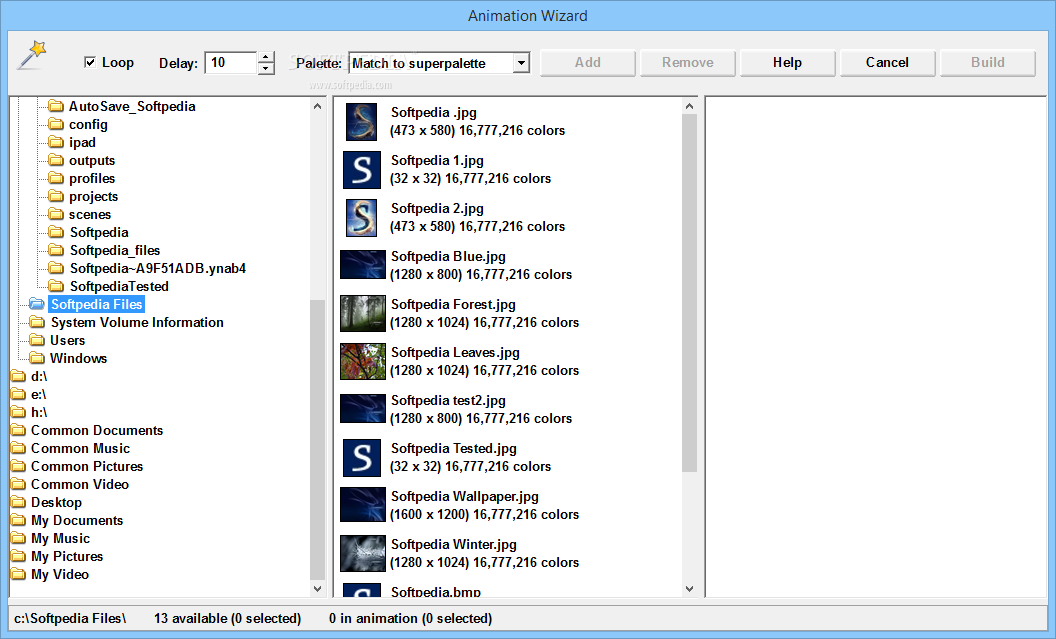The image size is (1056, 639).
Task: Select the Users folder in the tree
Action: click(67, 340)
